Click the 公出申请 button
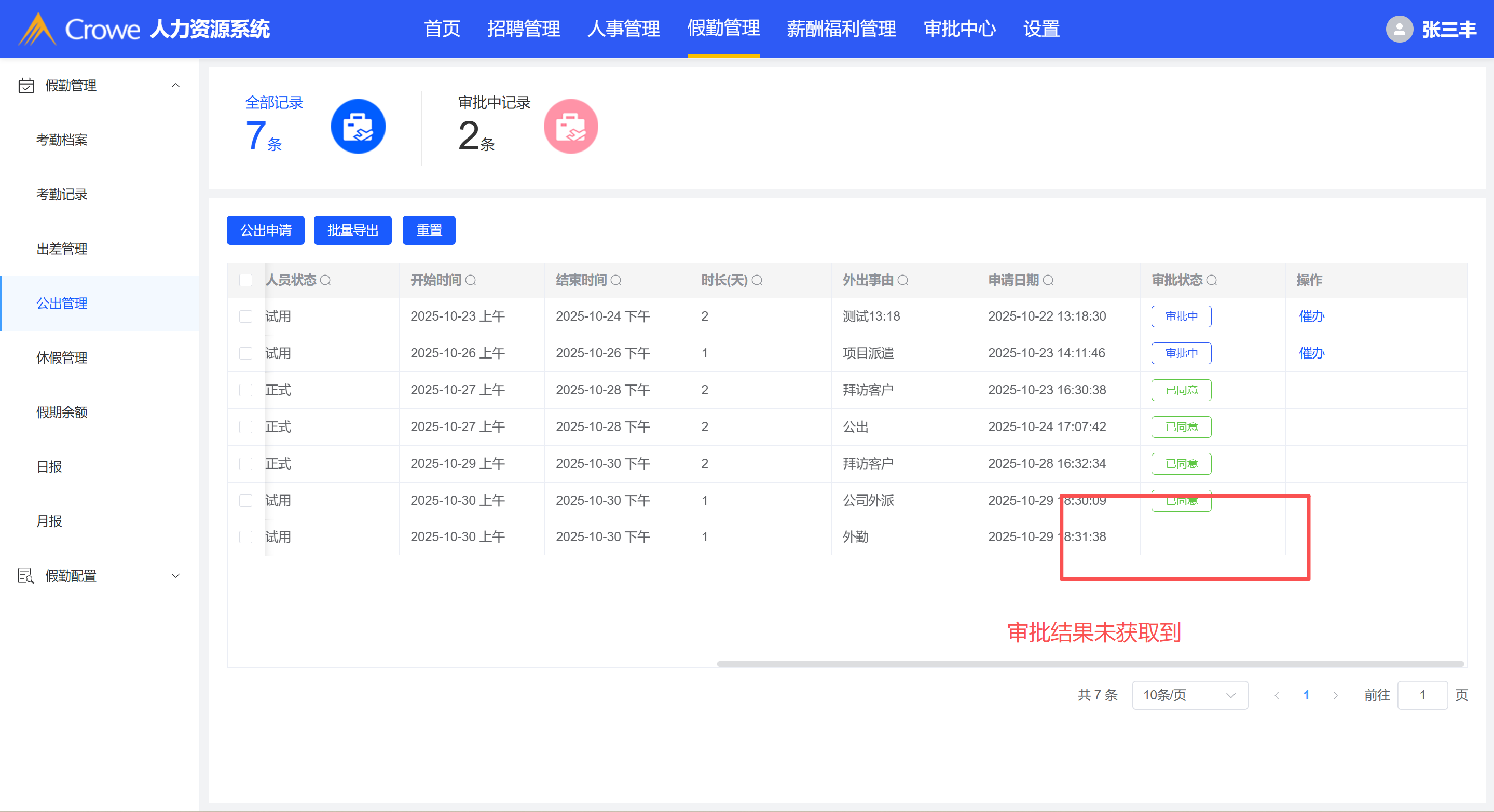 click(266, 230)
